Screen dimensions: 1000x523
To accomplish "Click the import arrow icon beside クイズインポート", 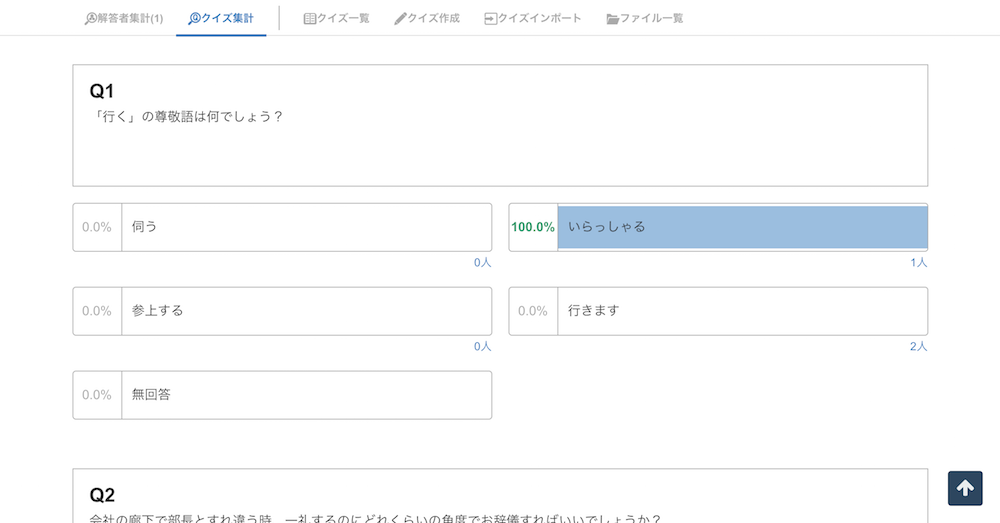I will pyautogui.click(x=490, y=19).
